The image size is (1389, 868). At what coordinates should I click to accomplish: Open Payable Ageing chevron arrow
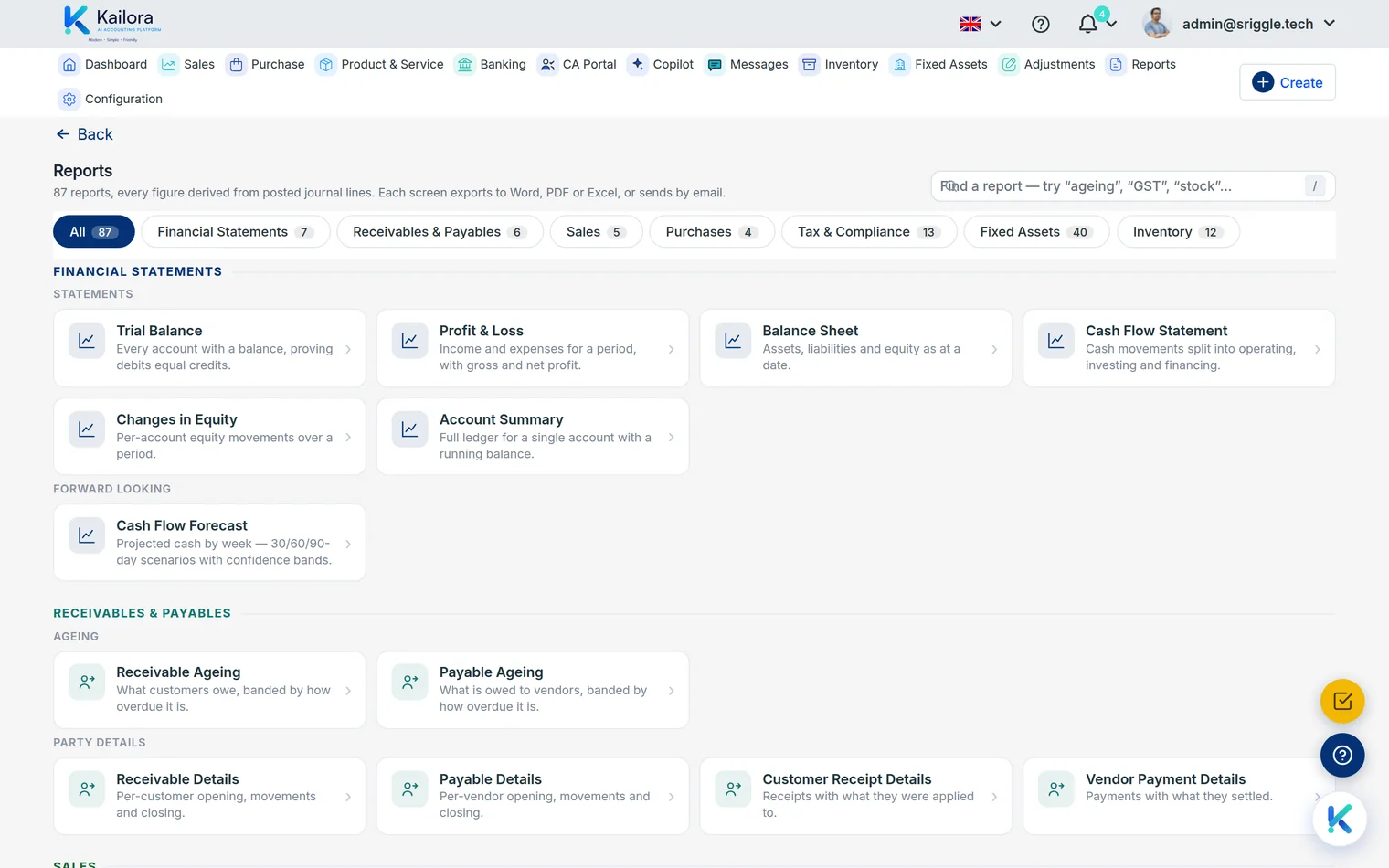[x=672, y=691]
